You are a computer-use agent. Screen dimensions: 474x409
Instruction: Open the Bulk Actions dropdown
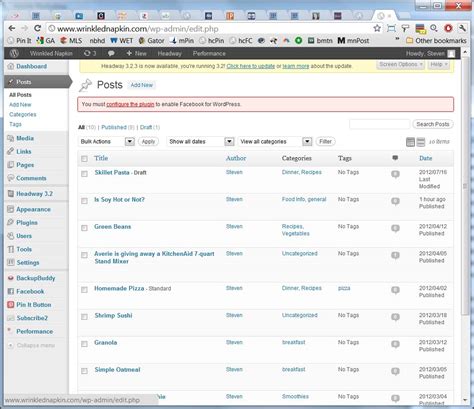pyautogui.click(x=106, y=142)
